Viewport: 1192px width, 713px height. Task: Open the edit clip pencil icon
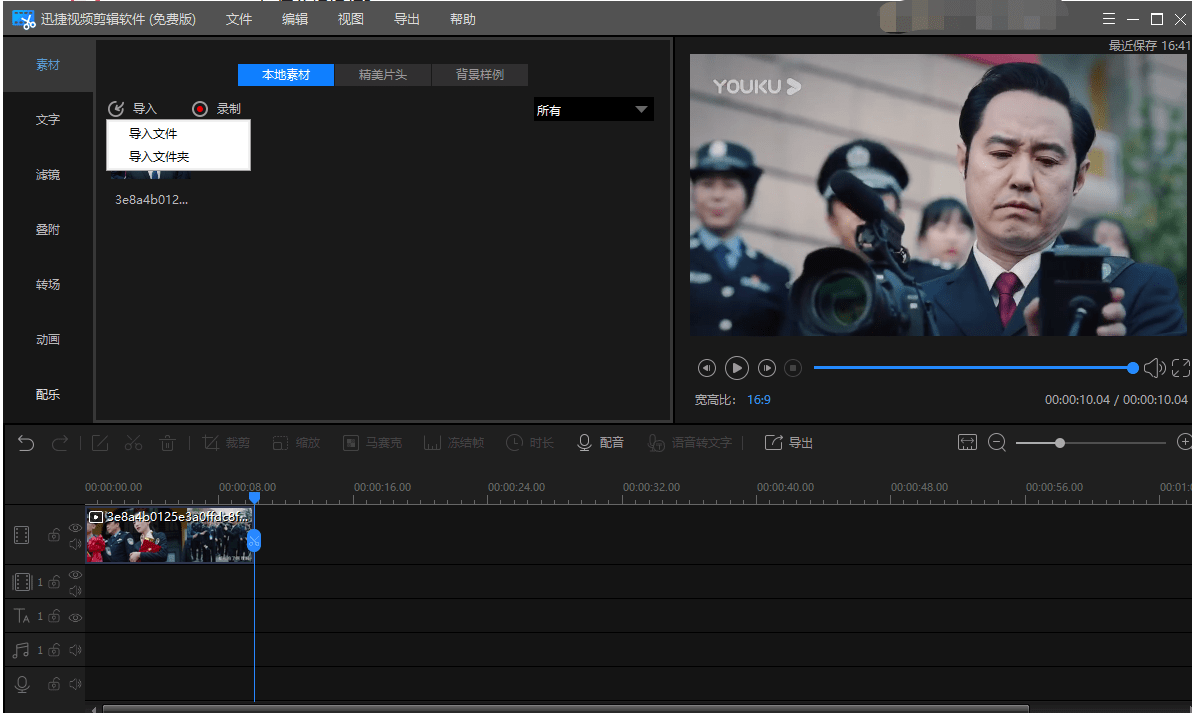point(100,442)
